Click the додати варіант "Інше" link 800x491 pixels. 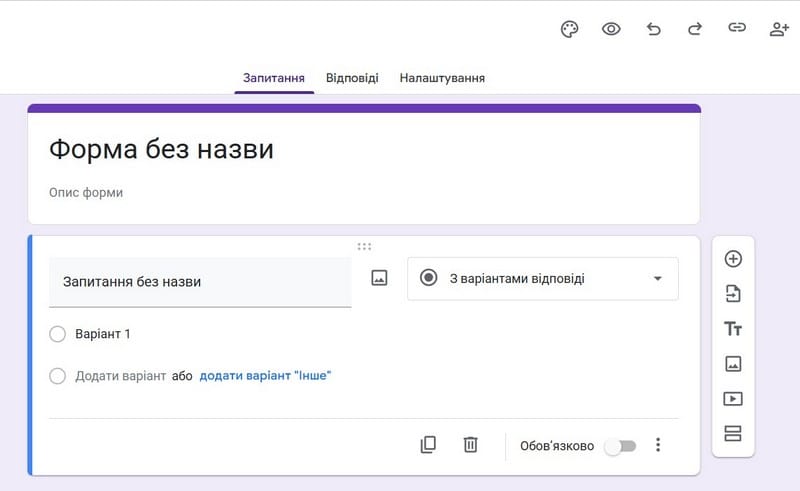coord(265,376)
